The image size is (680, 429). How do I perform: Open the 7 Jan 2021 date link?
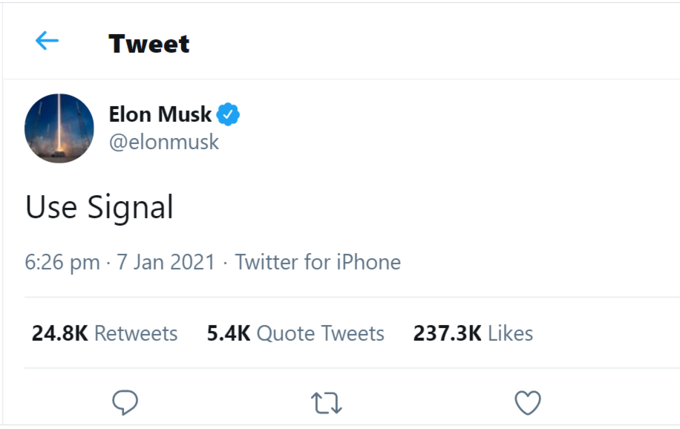[166, 262]
